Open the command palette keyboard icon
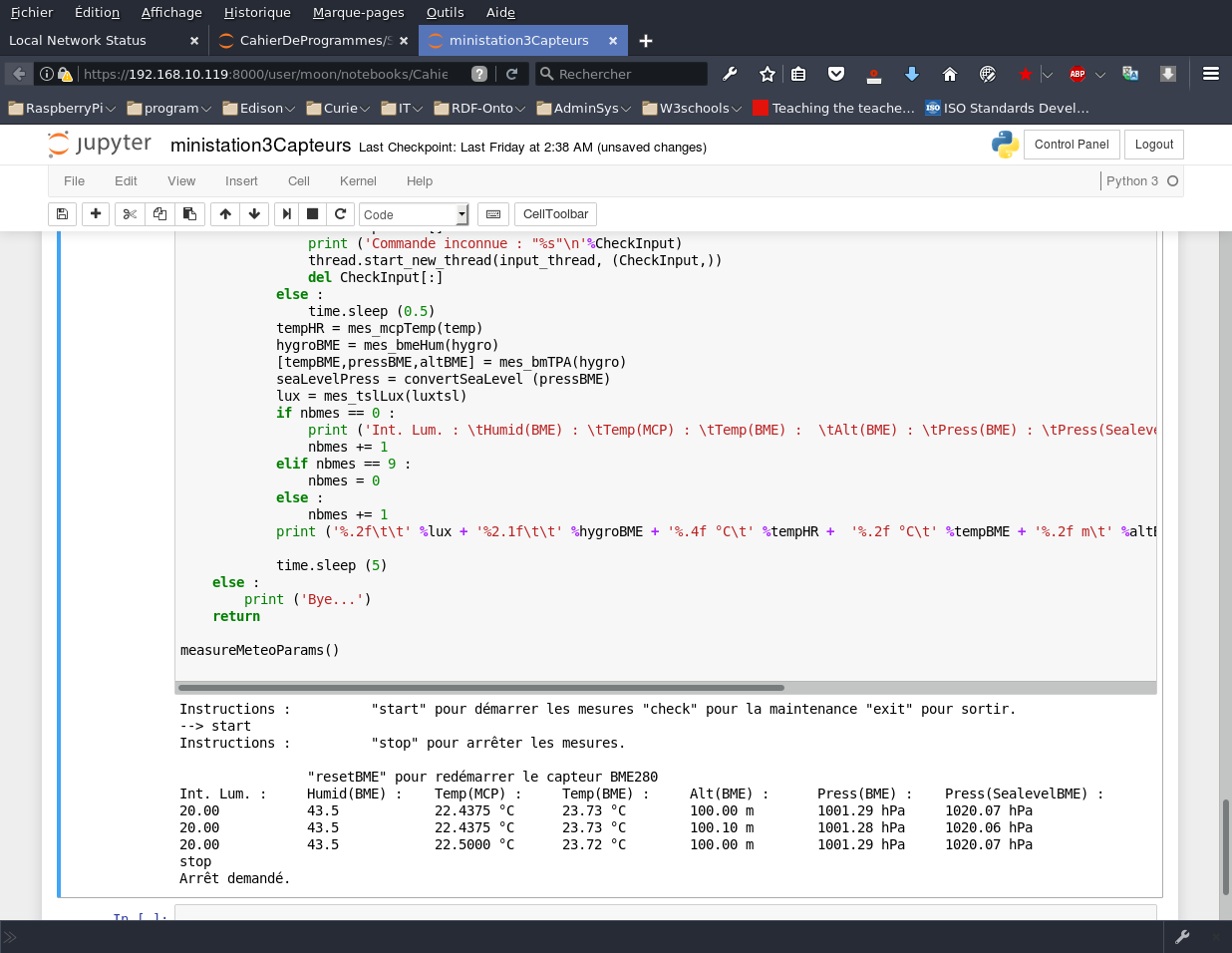Screen dimensions: 1232x953 pos(493,214)
